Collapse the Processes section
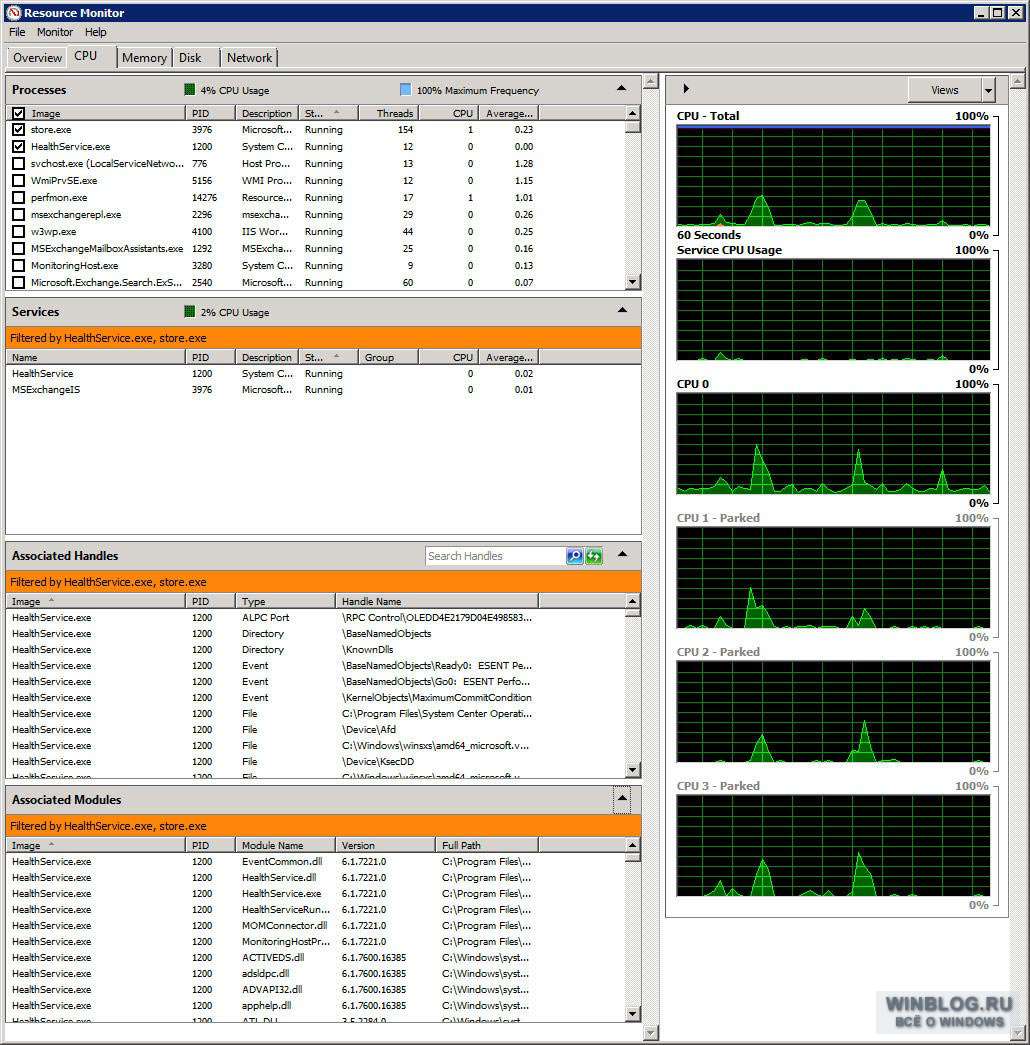The height and width of the screenshot is (1045, 1030). pyautogui.click(x=621, y=89)
